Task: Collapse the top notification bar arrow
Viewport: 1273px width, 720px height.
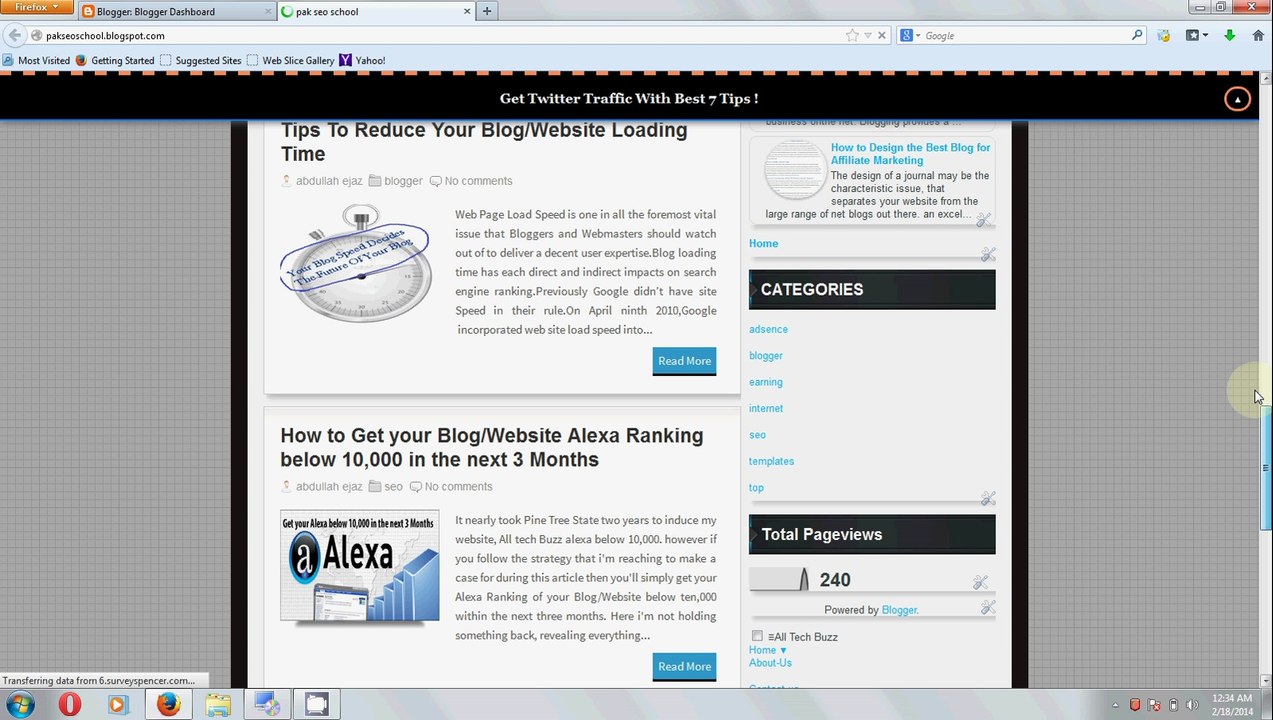Action: pyautogui.click(x=1237, y=99)
